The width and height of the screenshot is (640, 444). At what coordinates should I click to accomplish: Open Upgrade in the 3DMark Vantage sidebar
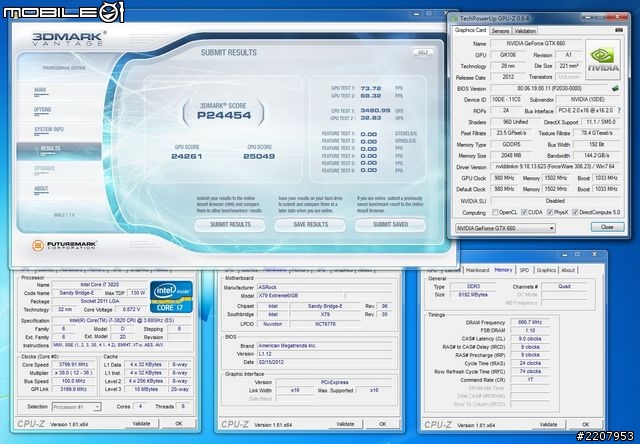coord(44,168)
